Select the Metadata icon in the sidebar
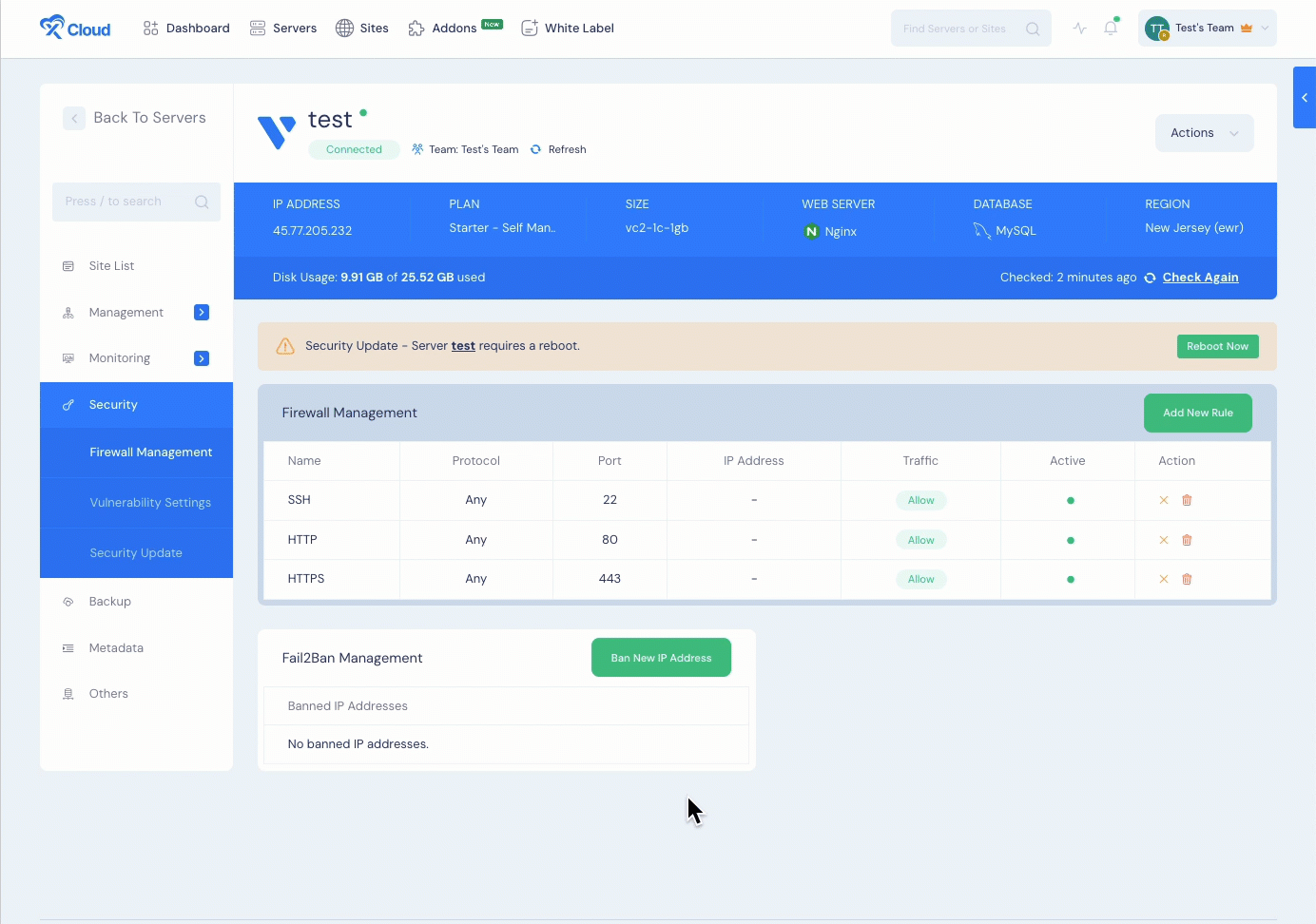The width and height of the screenshot is (1316, 924). 68,647
